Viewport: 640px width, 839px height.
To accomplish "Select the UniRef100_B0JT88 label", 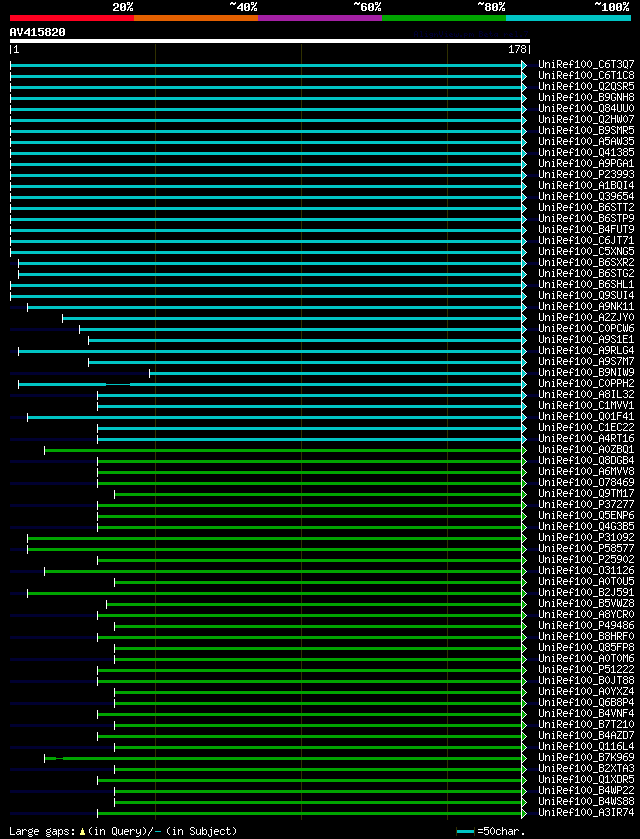I will tap(586, 680).
